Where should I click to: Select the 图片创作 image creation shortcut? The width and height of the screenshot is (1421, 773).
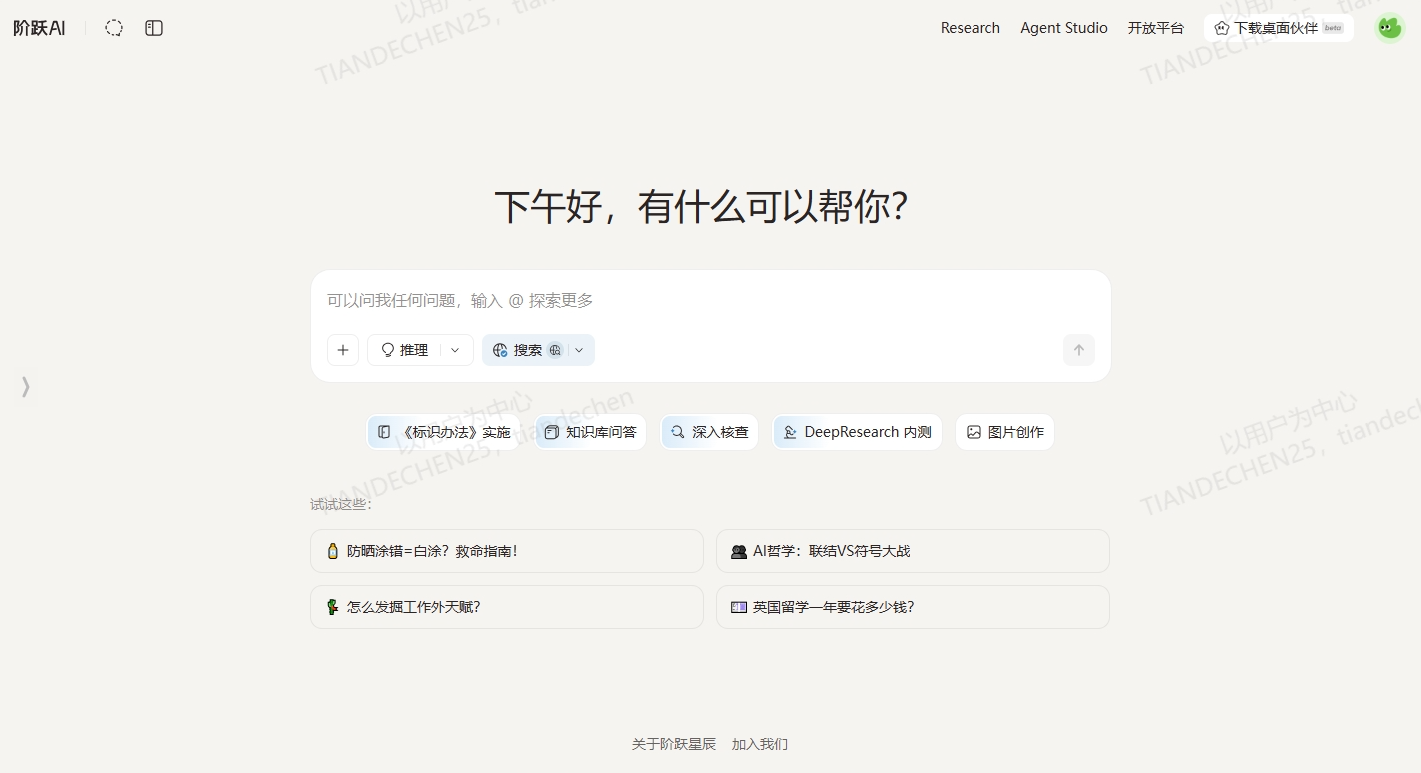tap(1004, 432)
